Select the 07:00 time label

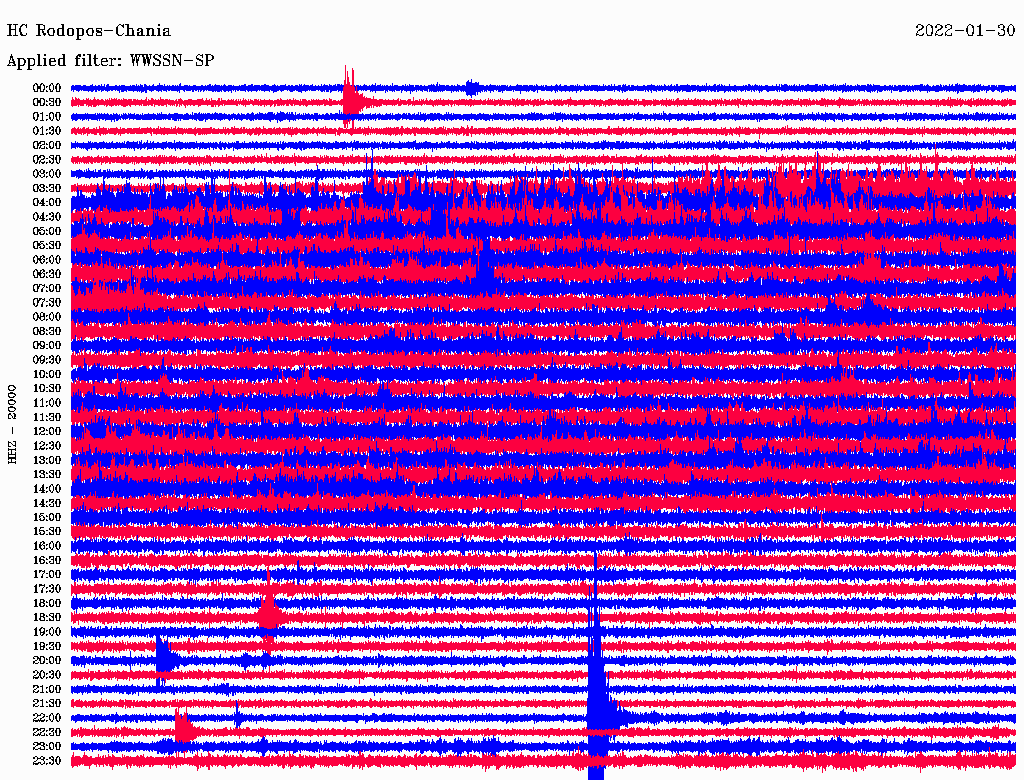click(x=46, y=289)
